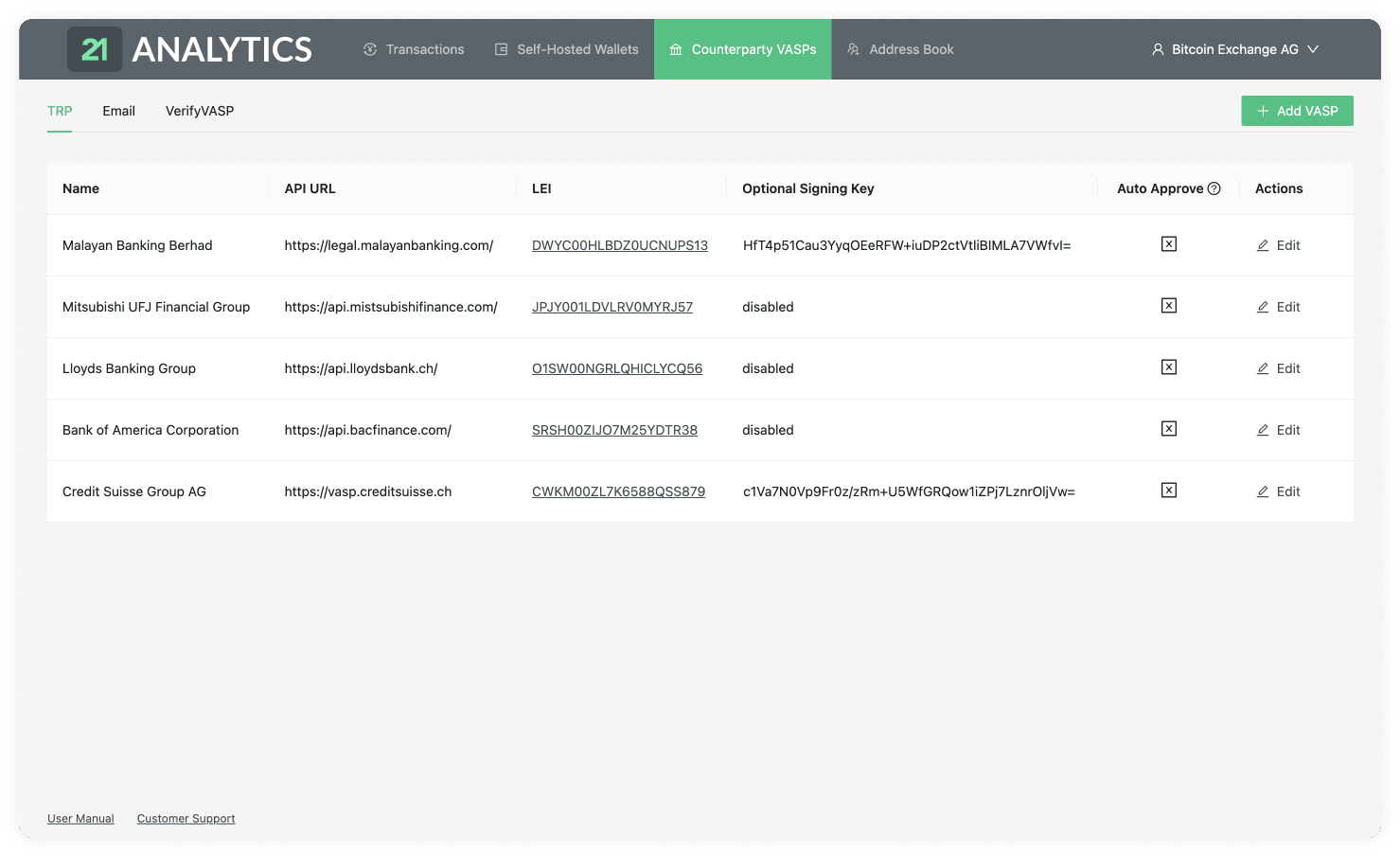1400x857 pixels.
Task: Click the 21 Analytics logo icon
Action: [95, 49]
